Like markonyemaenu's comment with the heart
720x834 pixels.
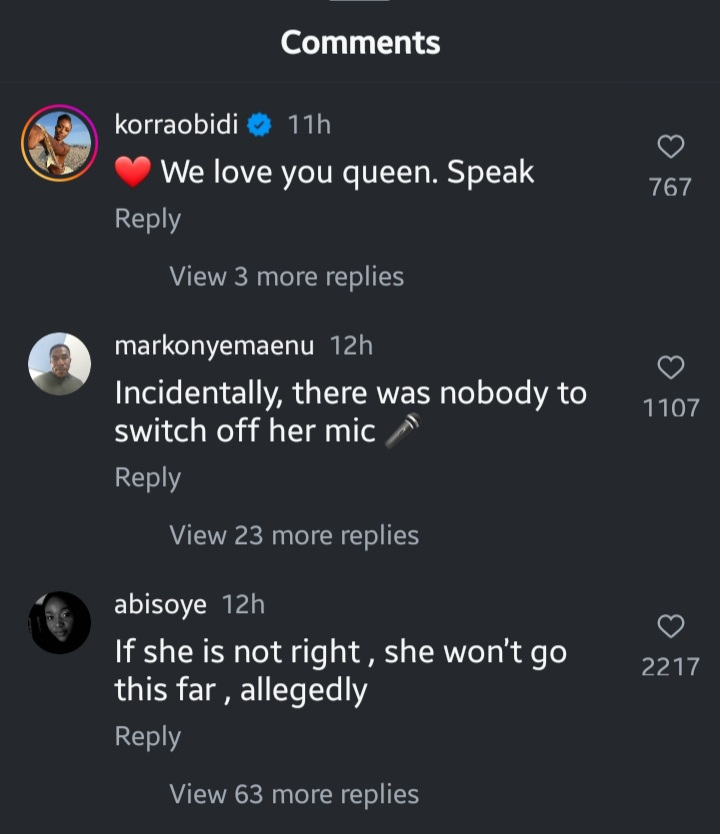670,368
